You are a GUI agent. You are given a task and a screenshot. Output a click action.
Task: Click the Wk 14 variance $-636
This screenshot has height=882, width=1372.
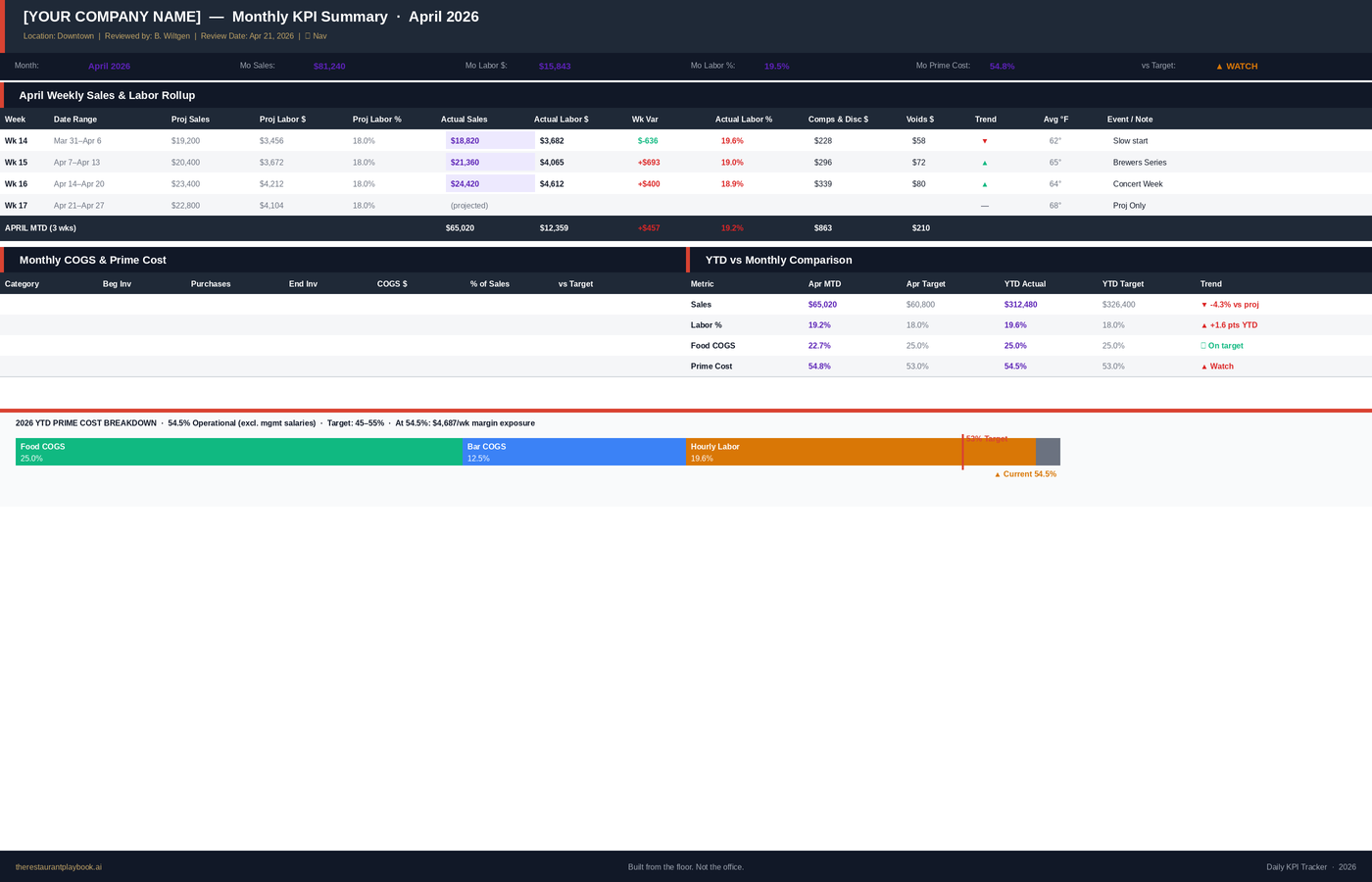click(648, 141)
